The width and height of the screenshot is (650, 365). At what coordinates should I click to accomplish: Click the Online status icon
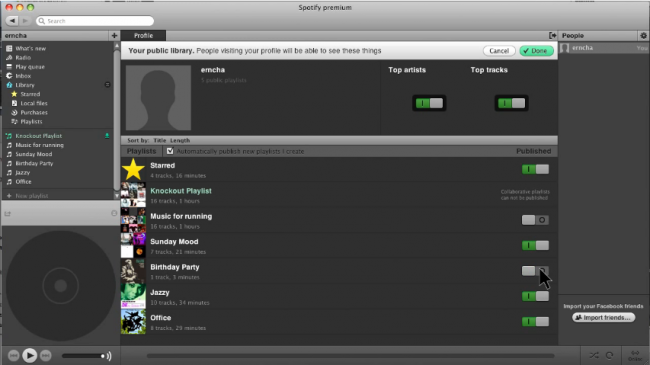(x=635, y=355)
